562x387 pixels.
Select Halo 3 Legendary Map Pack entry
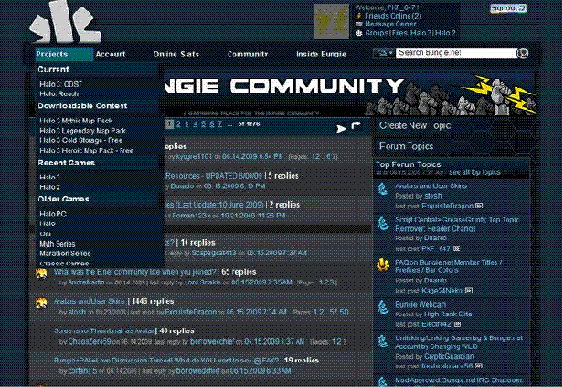pyautogui.click(x=82, y=131)
